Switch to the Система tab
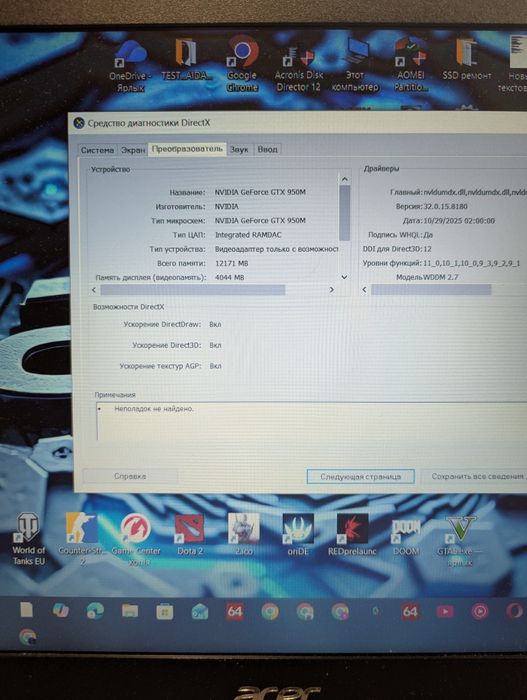Viewport: 527px width, 700px height. click(x=97, y=150)
